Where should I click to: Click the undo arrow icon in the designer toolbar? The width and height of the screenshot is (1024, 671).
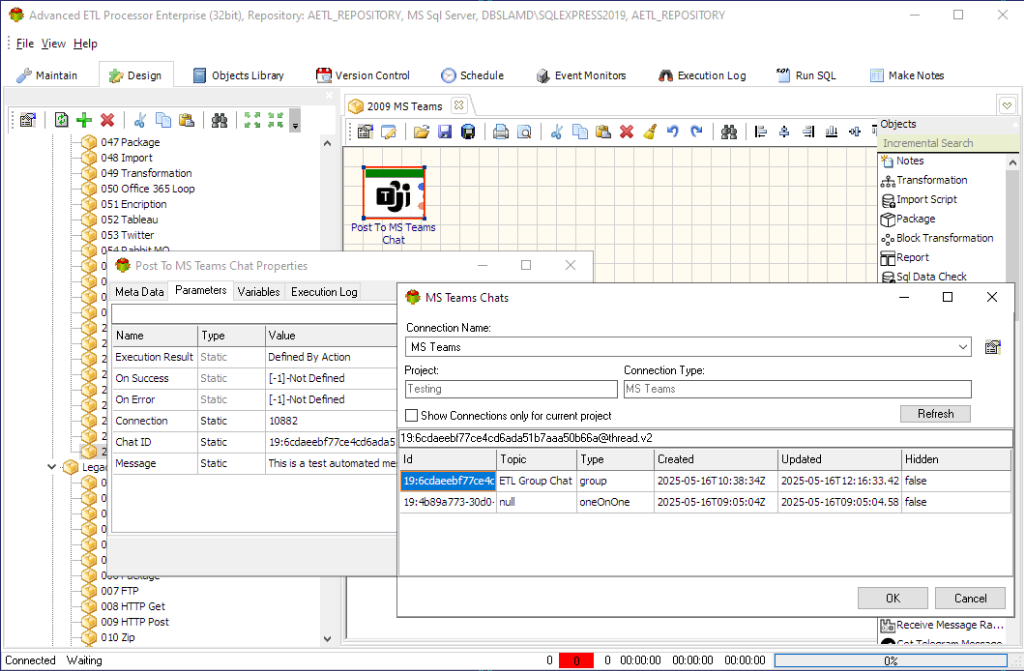pyautogui.click(x=673, y=132)
